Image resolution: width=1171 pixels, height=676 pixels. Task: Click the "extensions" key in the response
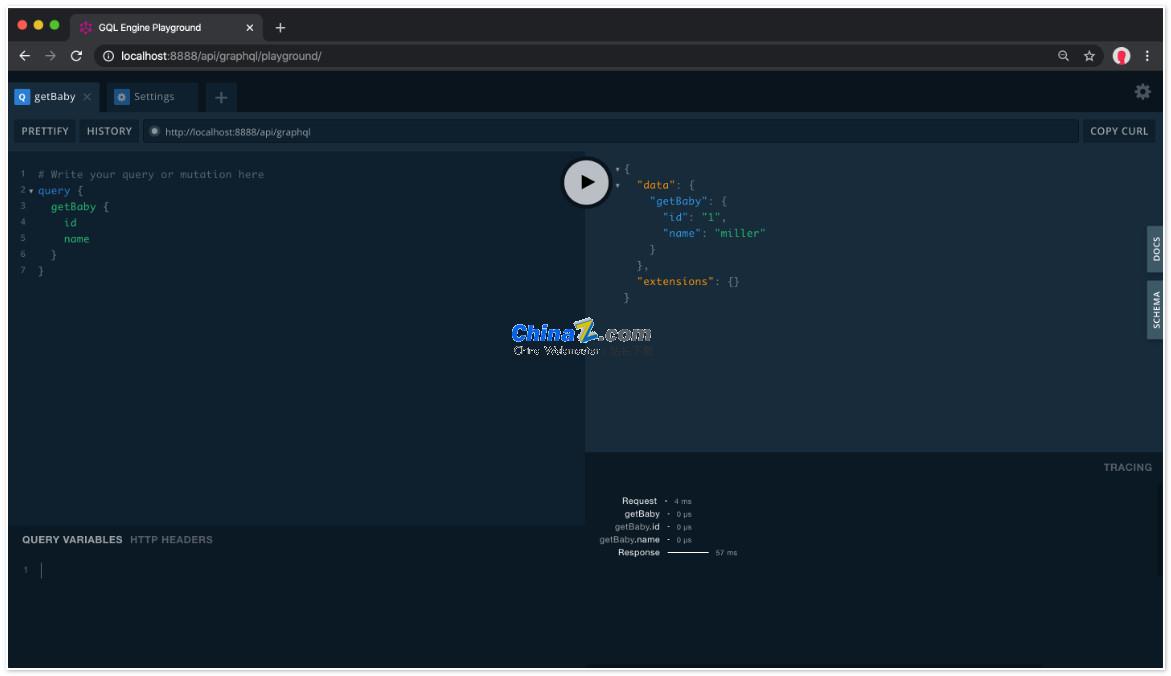[x=675, y=282]
